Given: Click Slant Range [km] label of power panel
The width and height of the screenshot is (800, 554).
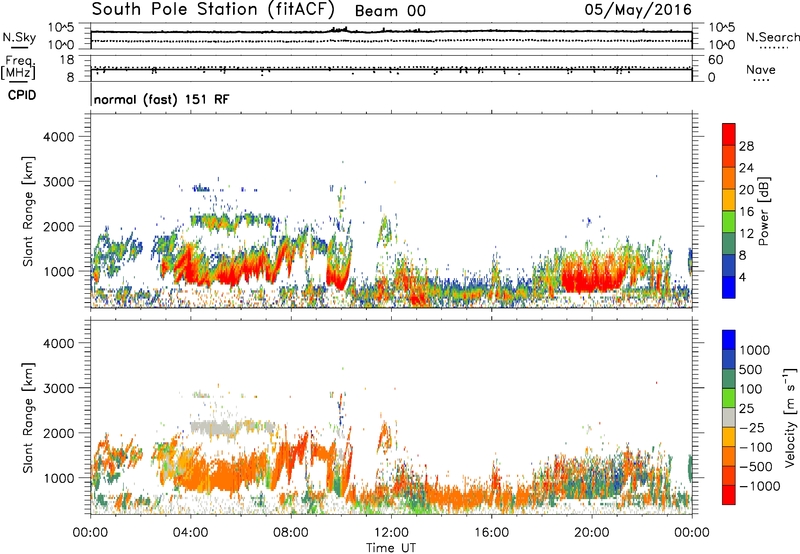Looking at the screenshot, I should pos(29,211).
